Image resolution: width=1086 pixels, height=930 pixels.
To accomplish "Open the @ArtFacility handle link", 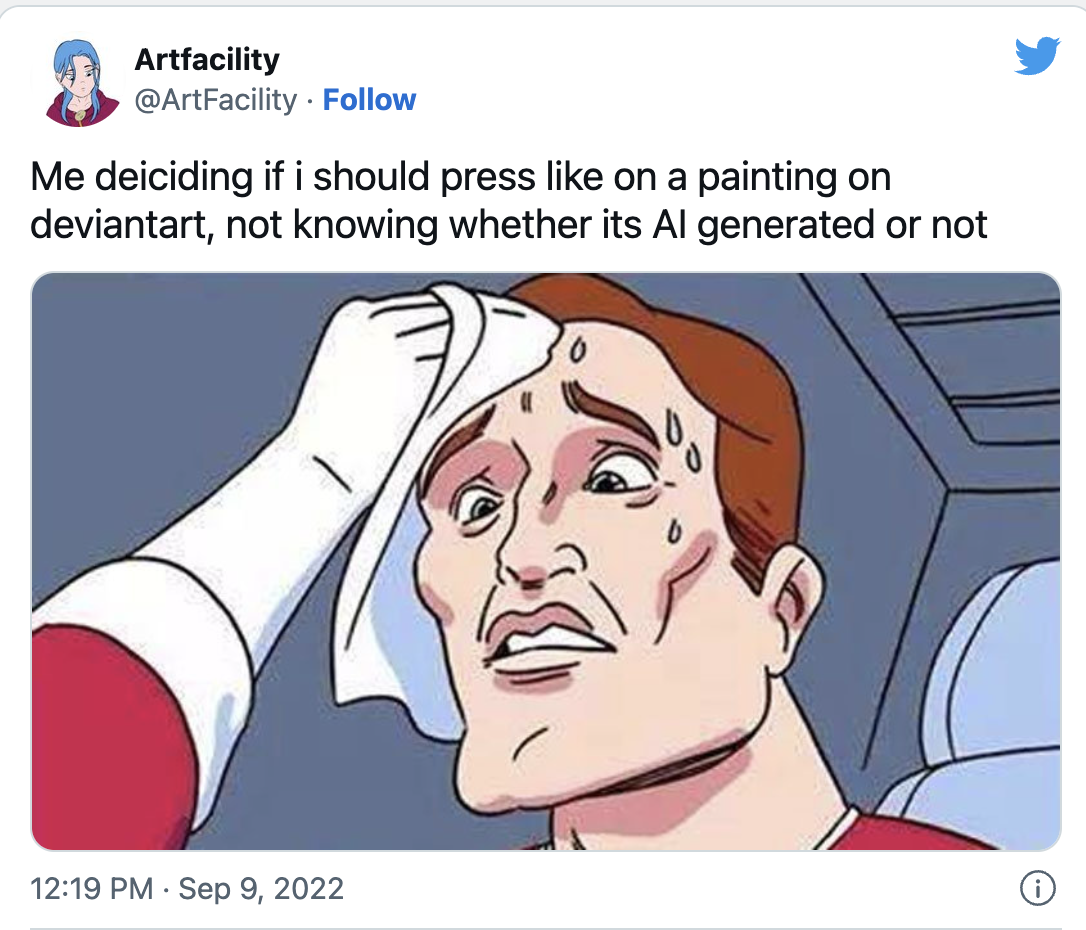I will click(x=215, y=100).
